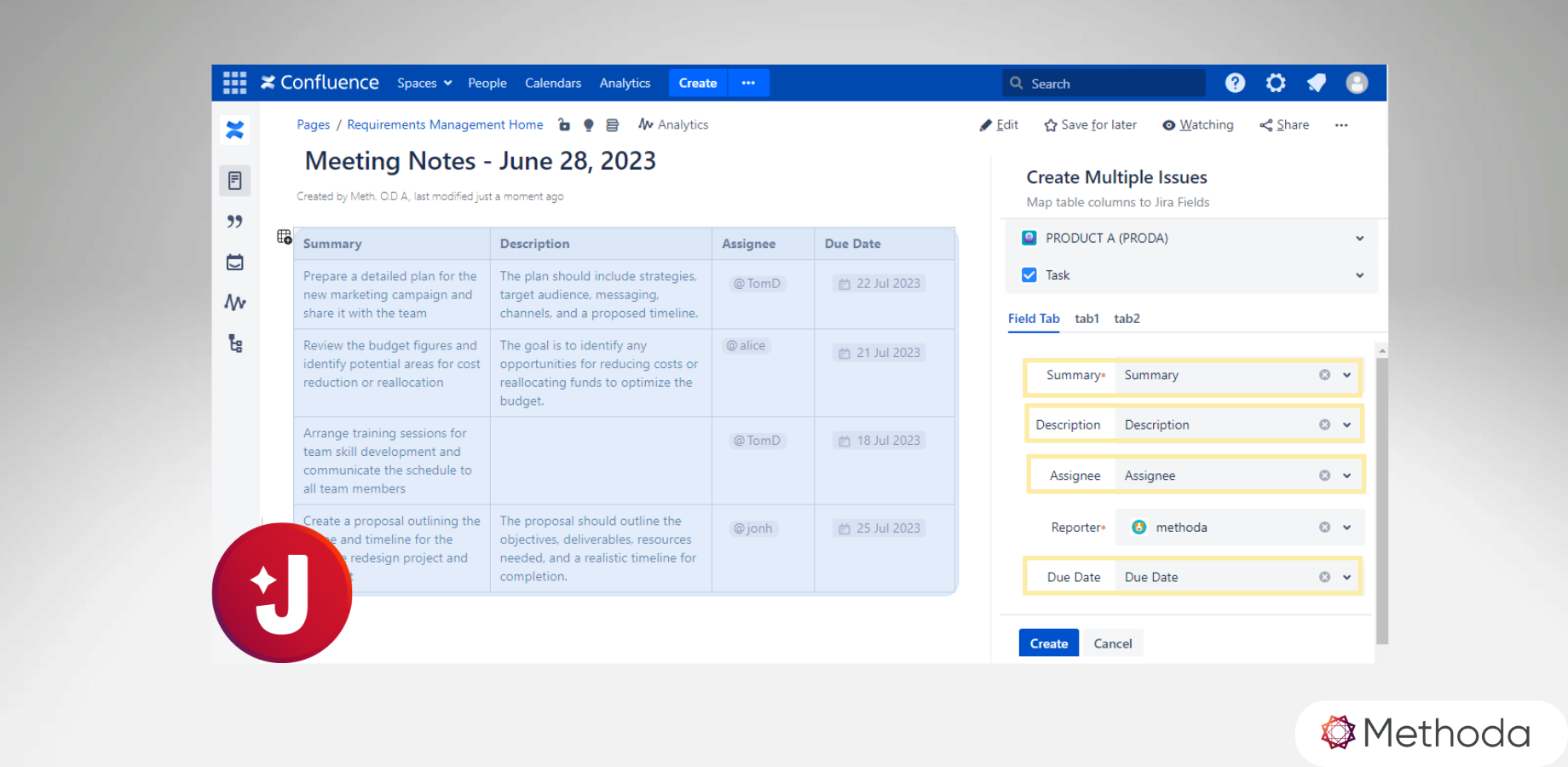Click the Cancel button
This screenshot has height=767, width=1568.
point(1113,643)
